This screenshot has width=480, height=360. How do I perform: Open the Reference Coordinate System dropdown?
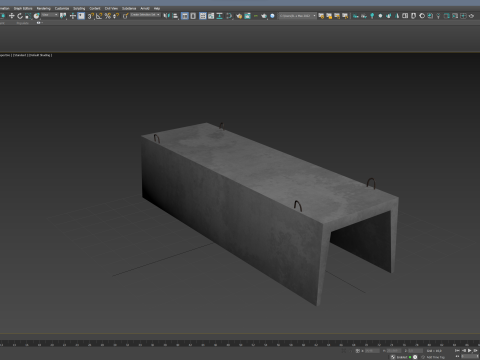point(50,15)
